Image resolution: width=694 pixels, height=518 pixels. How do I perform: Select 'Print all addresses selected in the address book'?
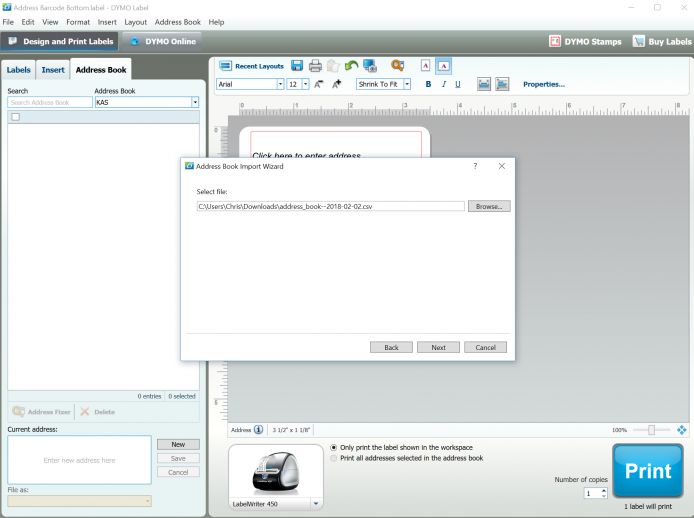pyautogui.click(x=334, y=458)
